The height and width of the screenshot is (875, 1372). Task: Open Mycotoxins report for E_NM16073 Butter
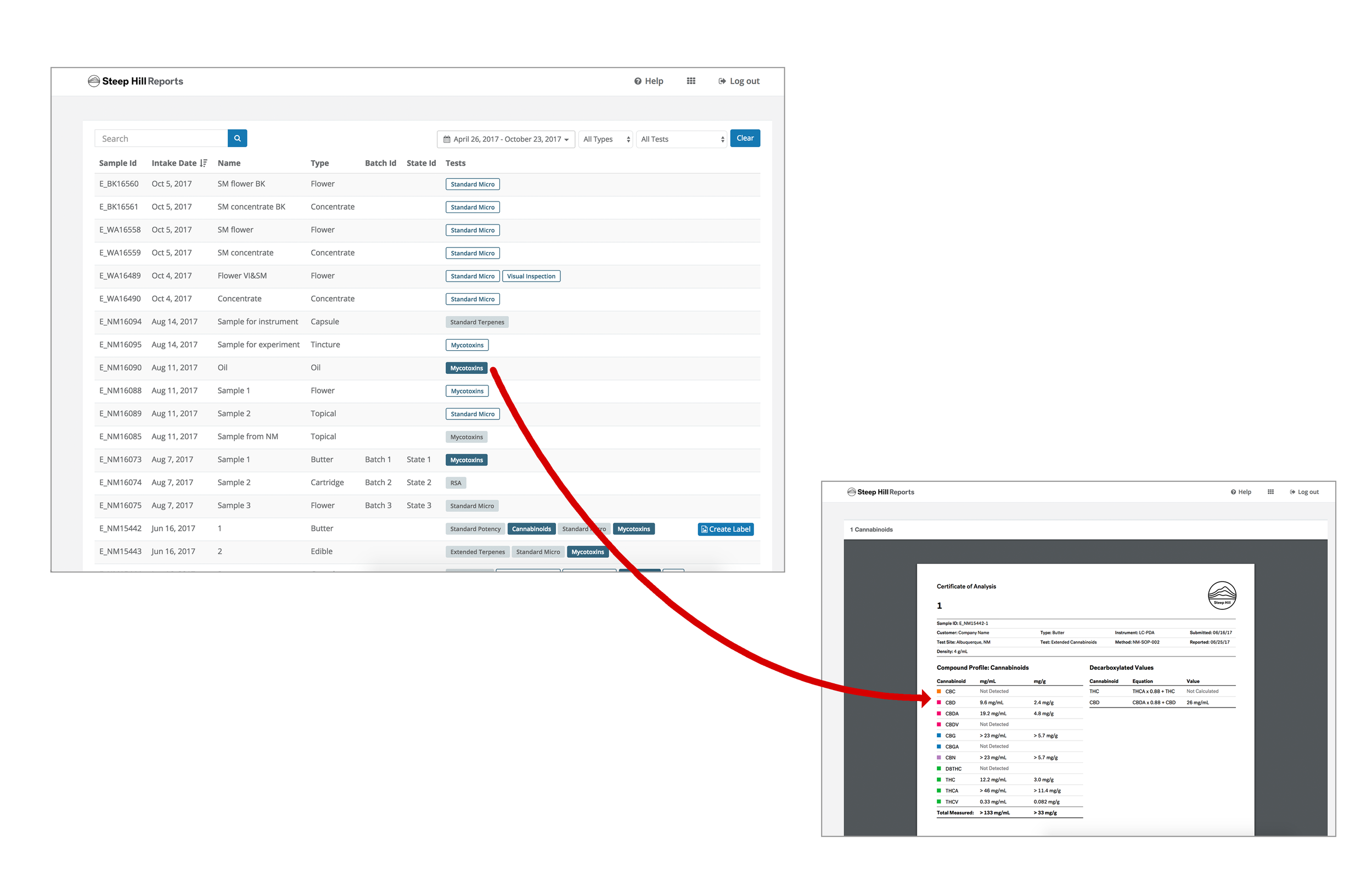coord(466,460)
